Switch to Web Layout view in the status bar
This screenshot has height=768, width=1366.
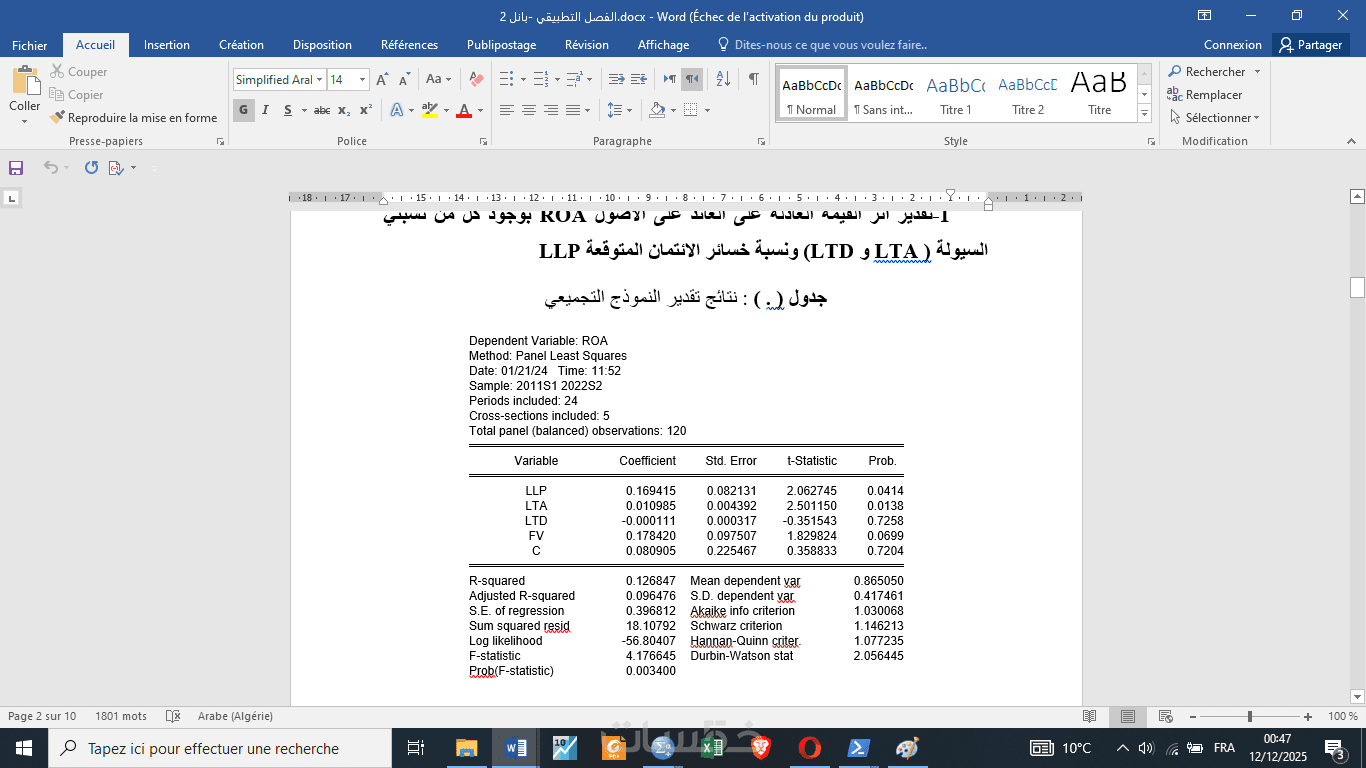1164,716
